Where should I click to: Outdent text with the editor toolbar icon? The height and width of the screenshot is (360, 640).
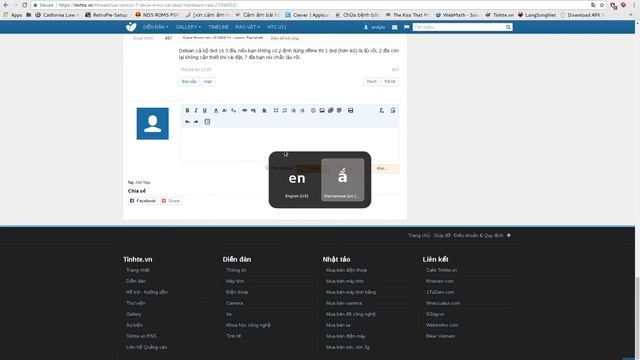click(293, 110)
